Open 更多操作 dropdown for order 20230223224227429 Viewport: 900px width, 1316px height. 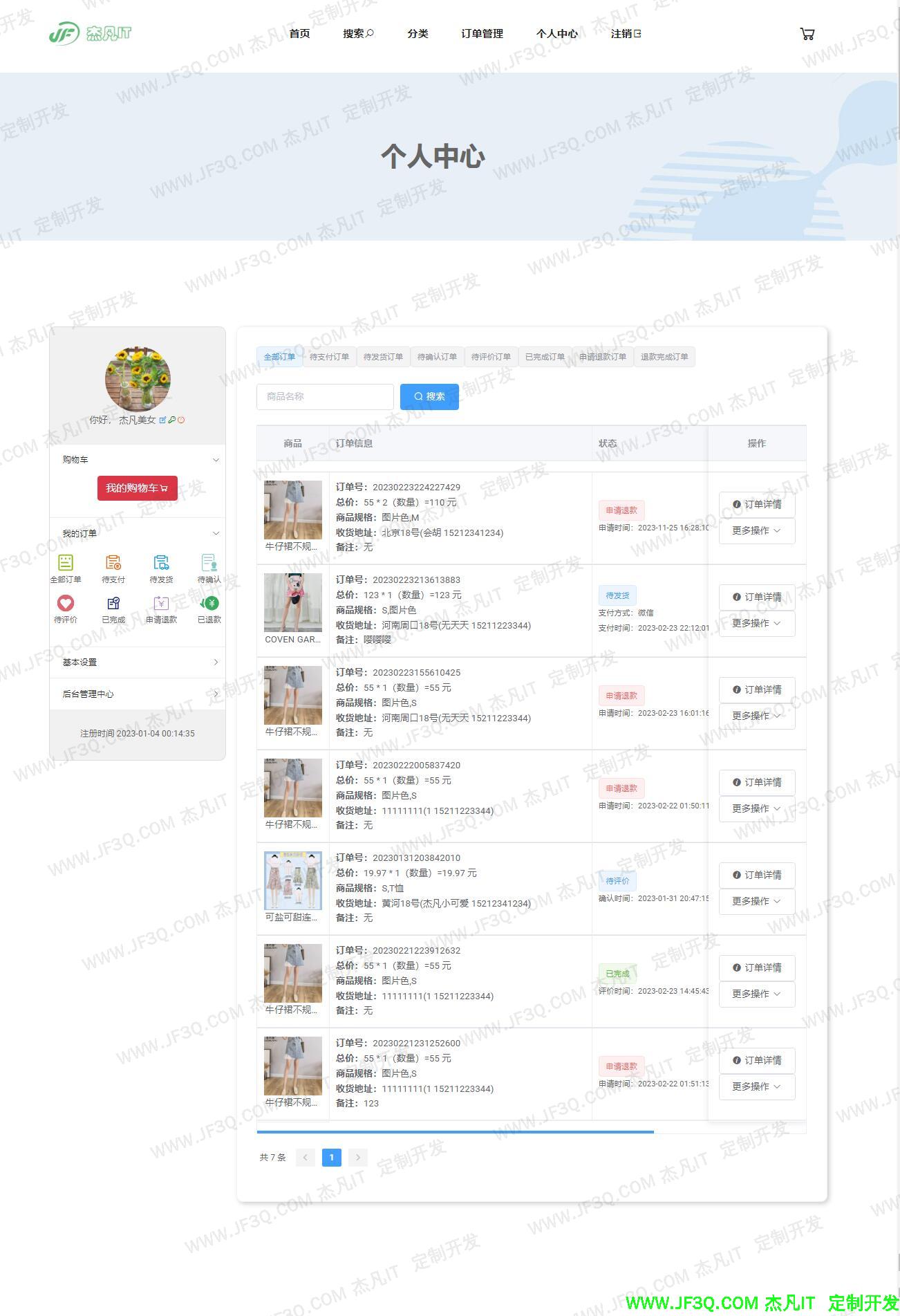[756, 530]
